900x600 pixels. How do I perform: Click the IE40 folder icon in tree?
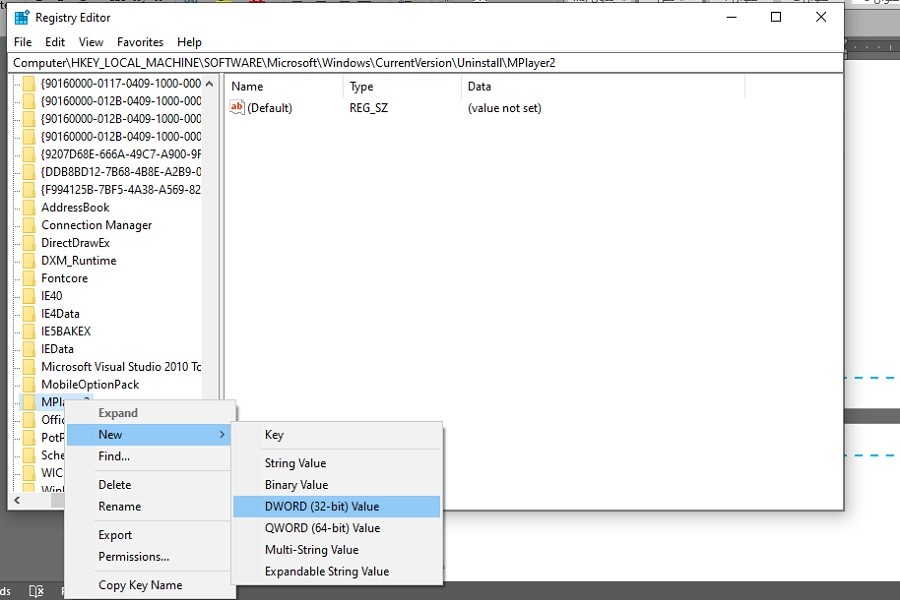click(x=29, y=296)
